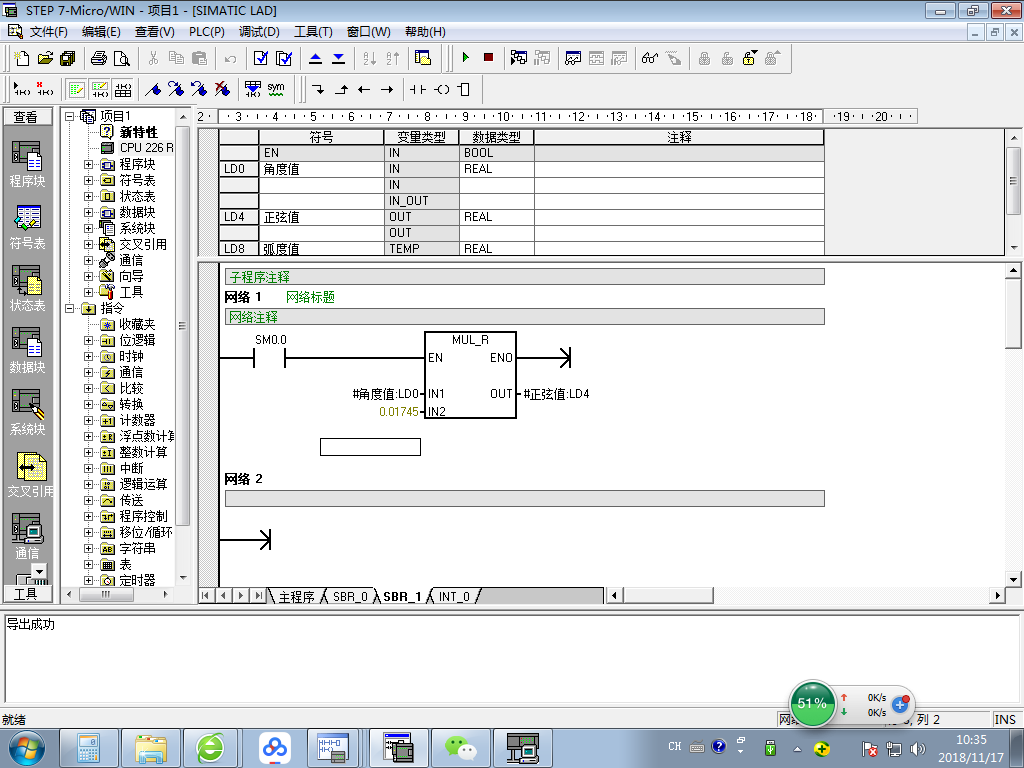Expand the 浮点数计算 instruction folder
Viewport: 1024px width, 768px height.
[89, 436]
